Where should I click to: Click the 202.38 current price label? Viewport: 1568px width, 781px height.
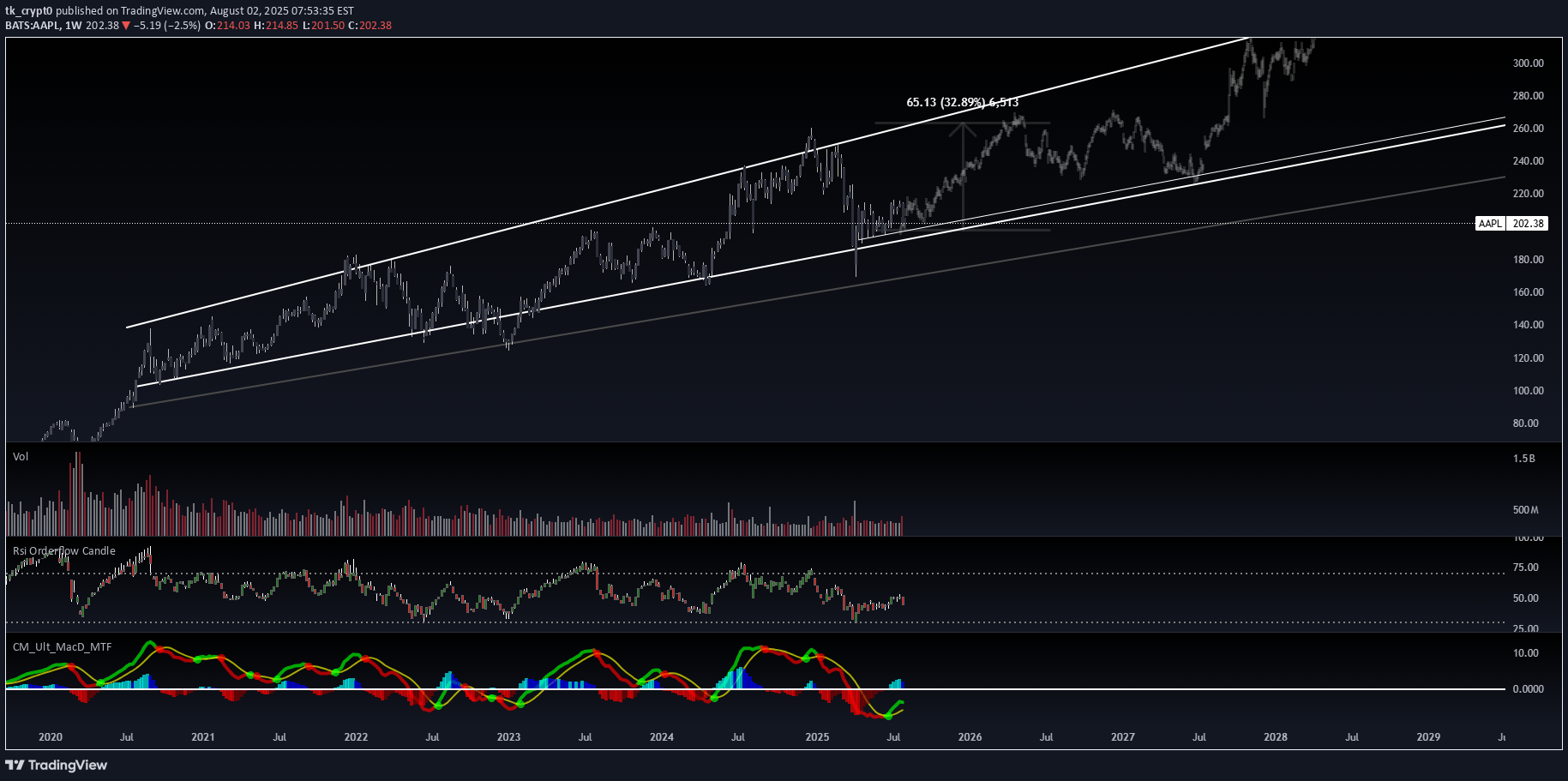(x=1528, y=224)
